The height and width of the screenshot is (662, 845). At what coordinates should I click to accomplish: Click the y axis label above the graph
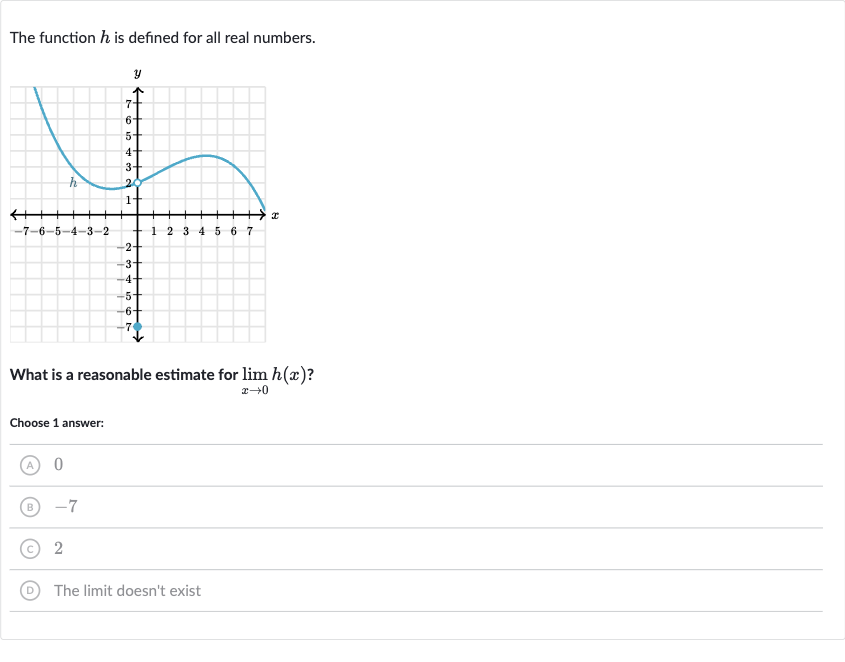(x=138, y=73)
